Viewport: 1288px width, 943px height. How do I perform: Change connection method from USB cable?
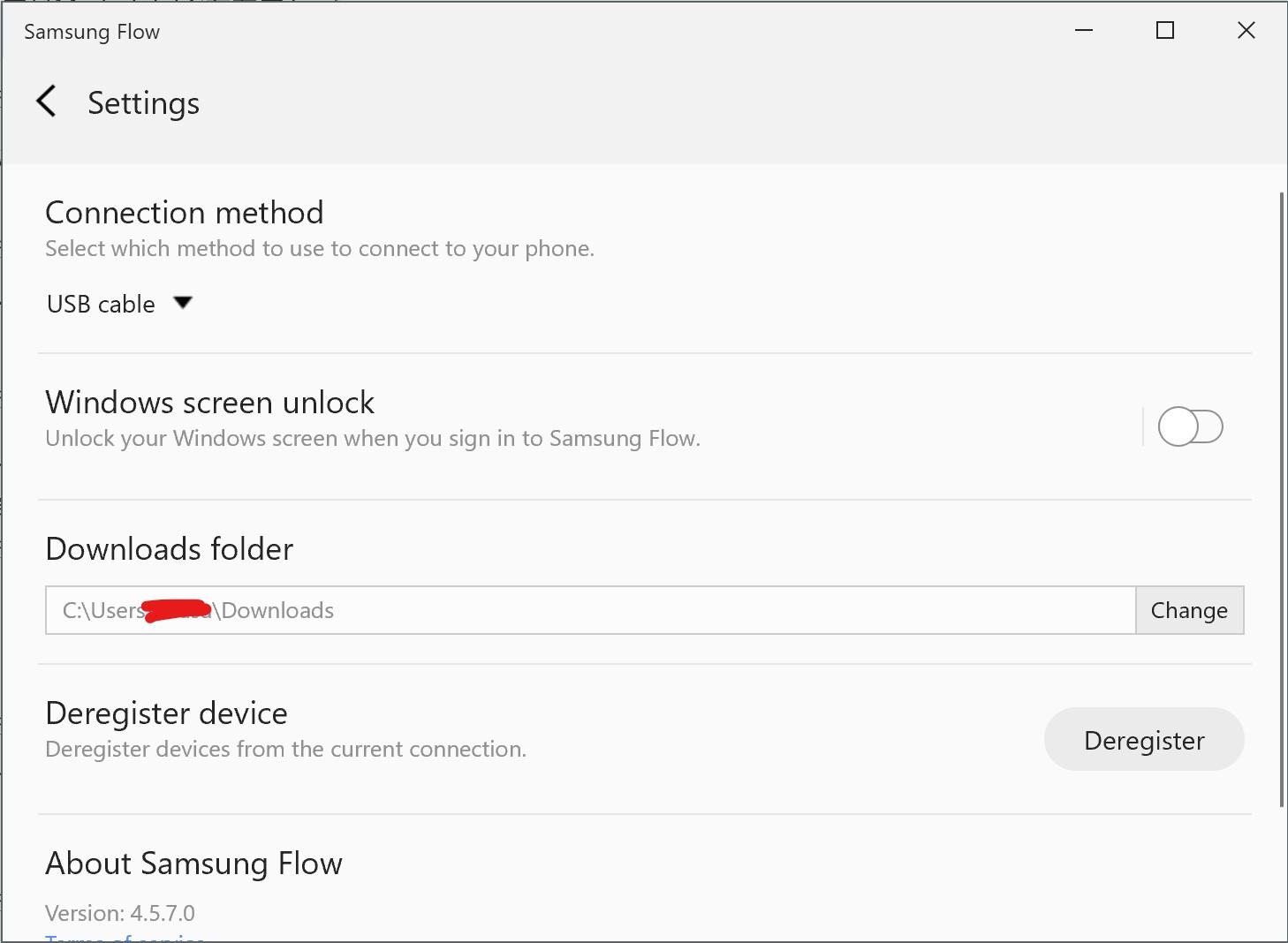pos(121,303)
